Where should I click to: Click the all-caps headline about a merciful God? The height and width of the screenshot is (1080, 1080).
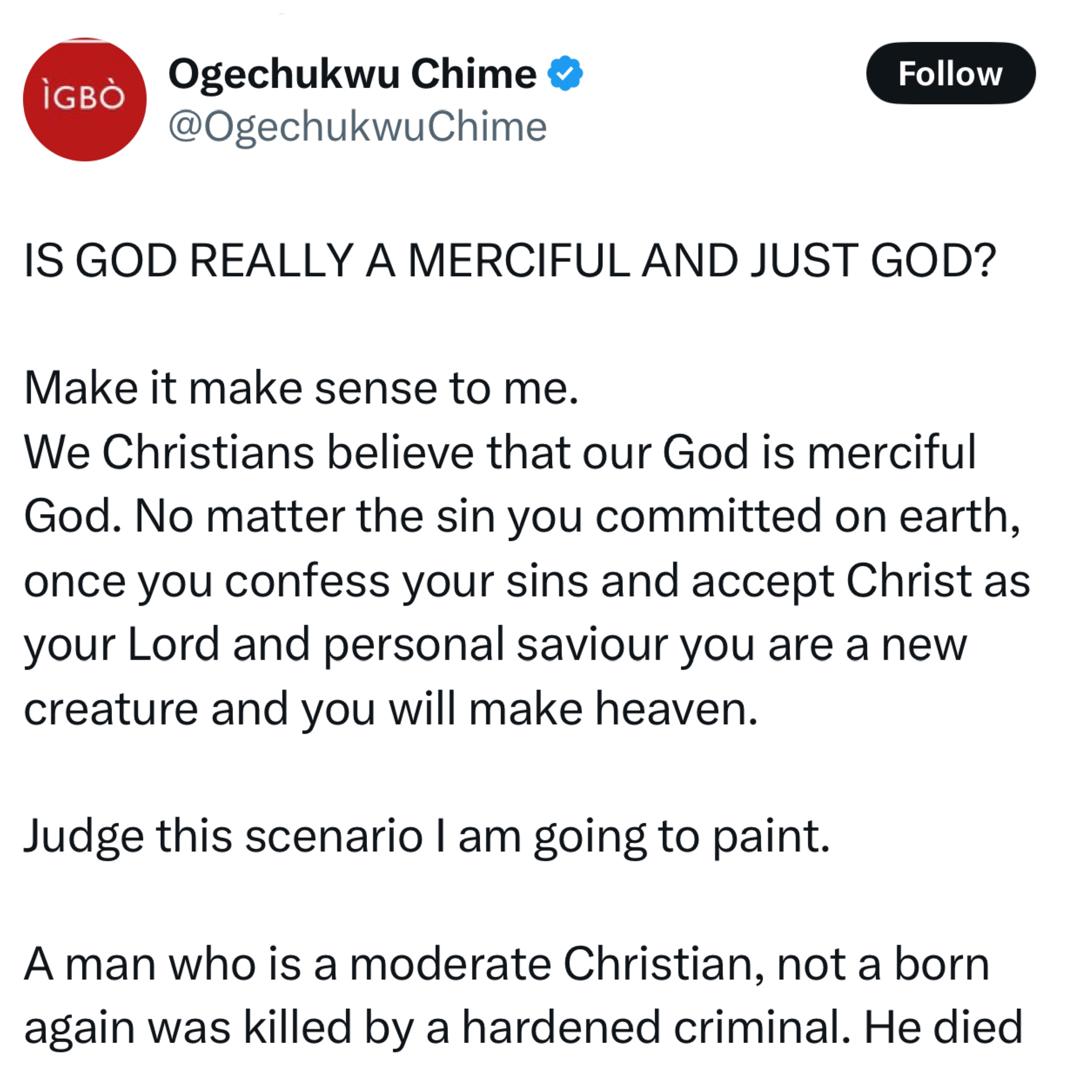[x=510, y=260]
